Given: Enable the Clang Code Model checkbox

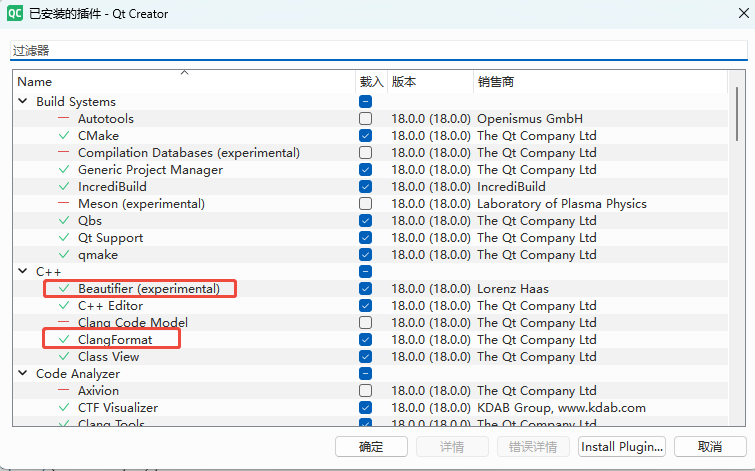Looking at the screenshot, I should (x=365, y=323).
